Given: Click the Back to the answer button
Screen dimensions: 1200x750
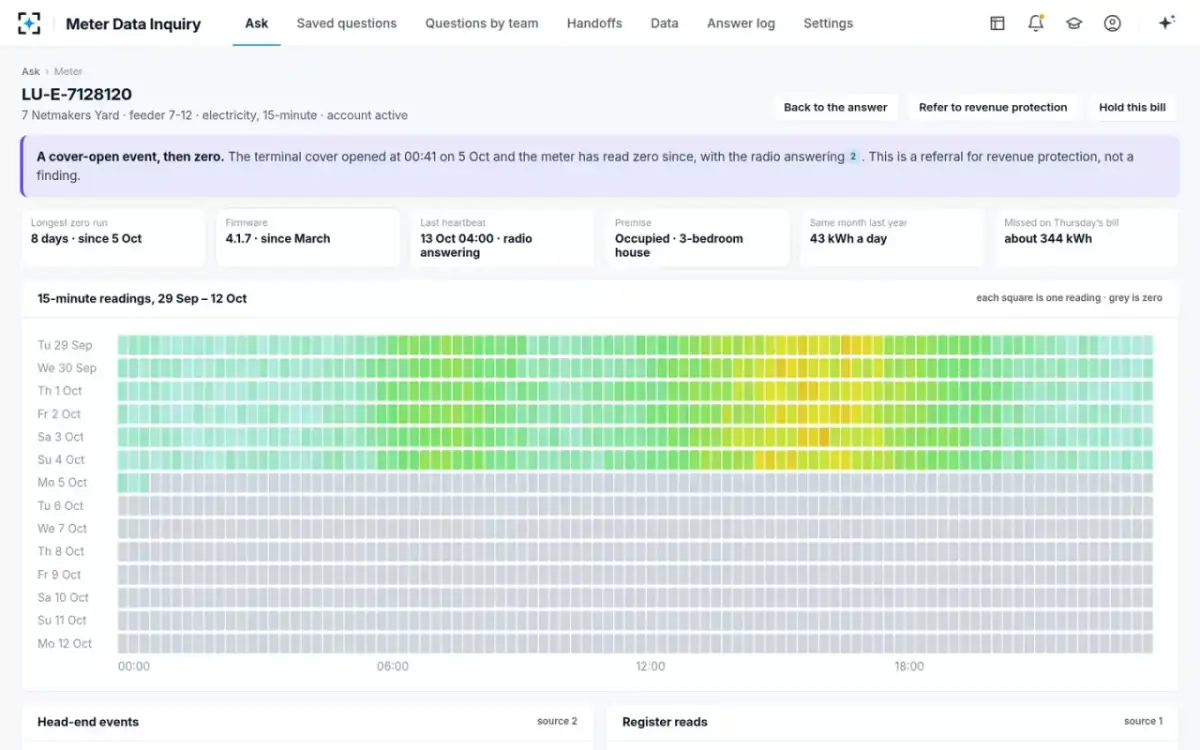Looking at the screenshot, I should pos(835,107).
